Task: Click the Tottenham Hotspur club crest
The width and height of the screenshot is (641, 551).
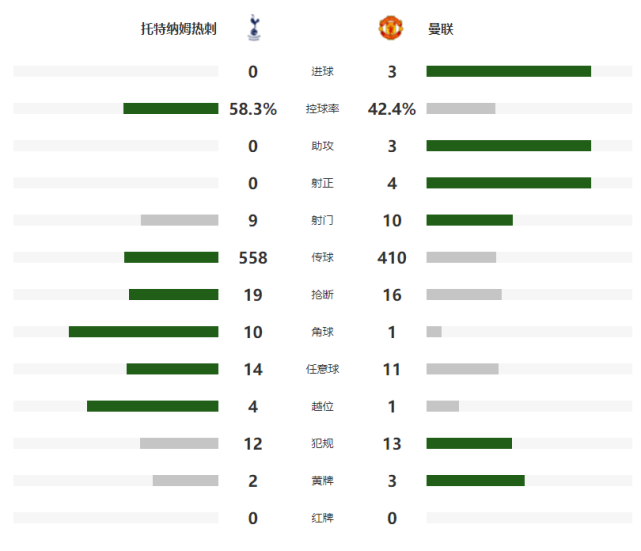Action: tap(254, 28)
